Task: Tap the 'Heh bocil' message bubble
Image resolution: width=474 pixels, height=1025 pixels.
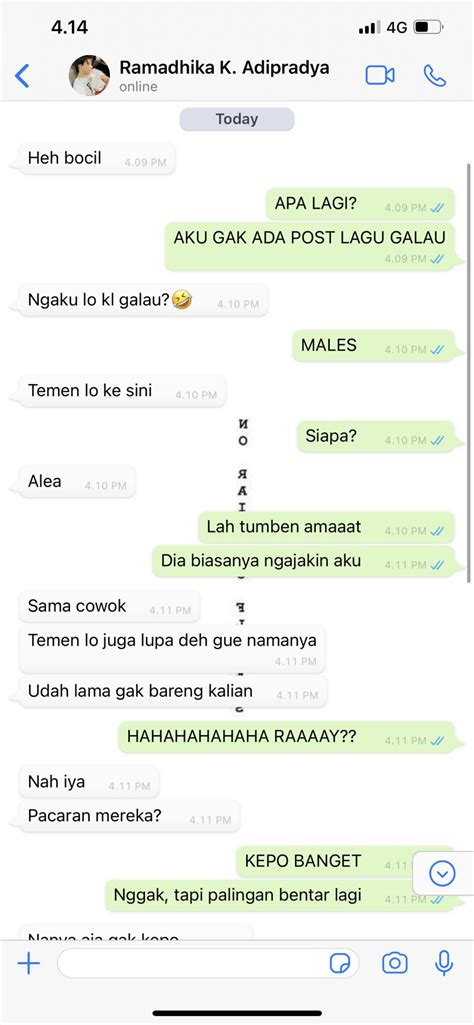Action: click(x=97, y=158)
